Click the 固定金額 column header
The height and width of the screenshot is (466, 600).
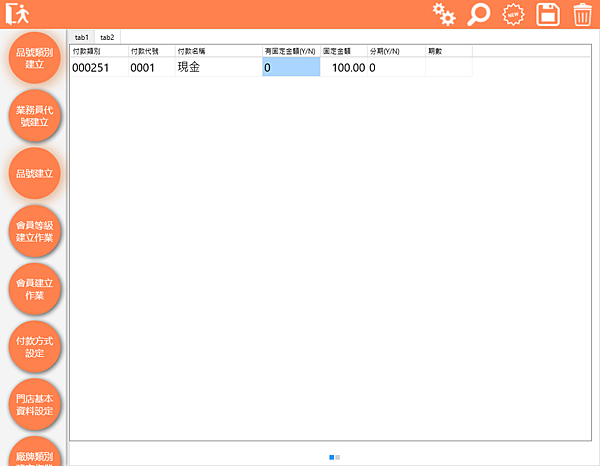[344, 51]
